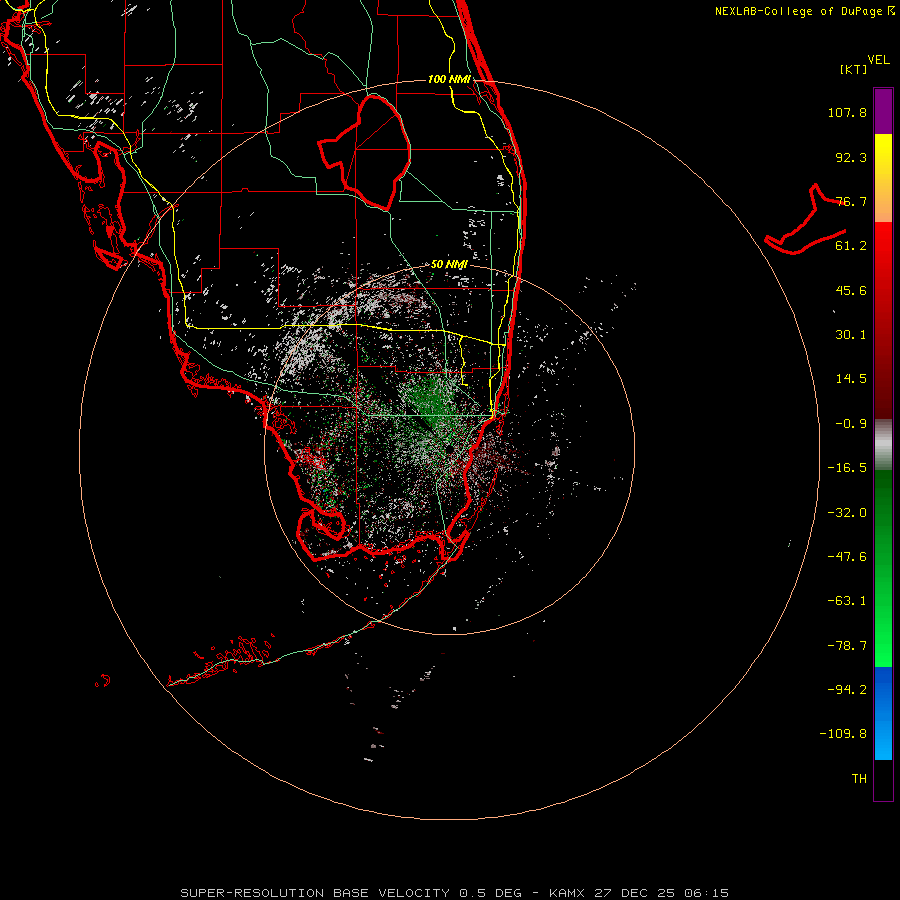Click the -16.5 velocity scale value
The height and width of the screenshot is (900, 900).
pos(847,468)
